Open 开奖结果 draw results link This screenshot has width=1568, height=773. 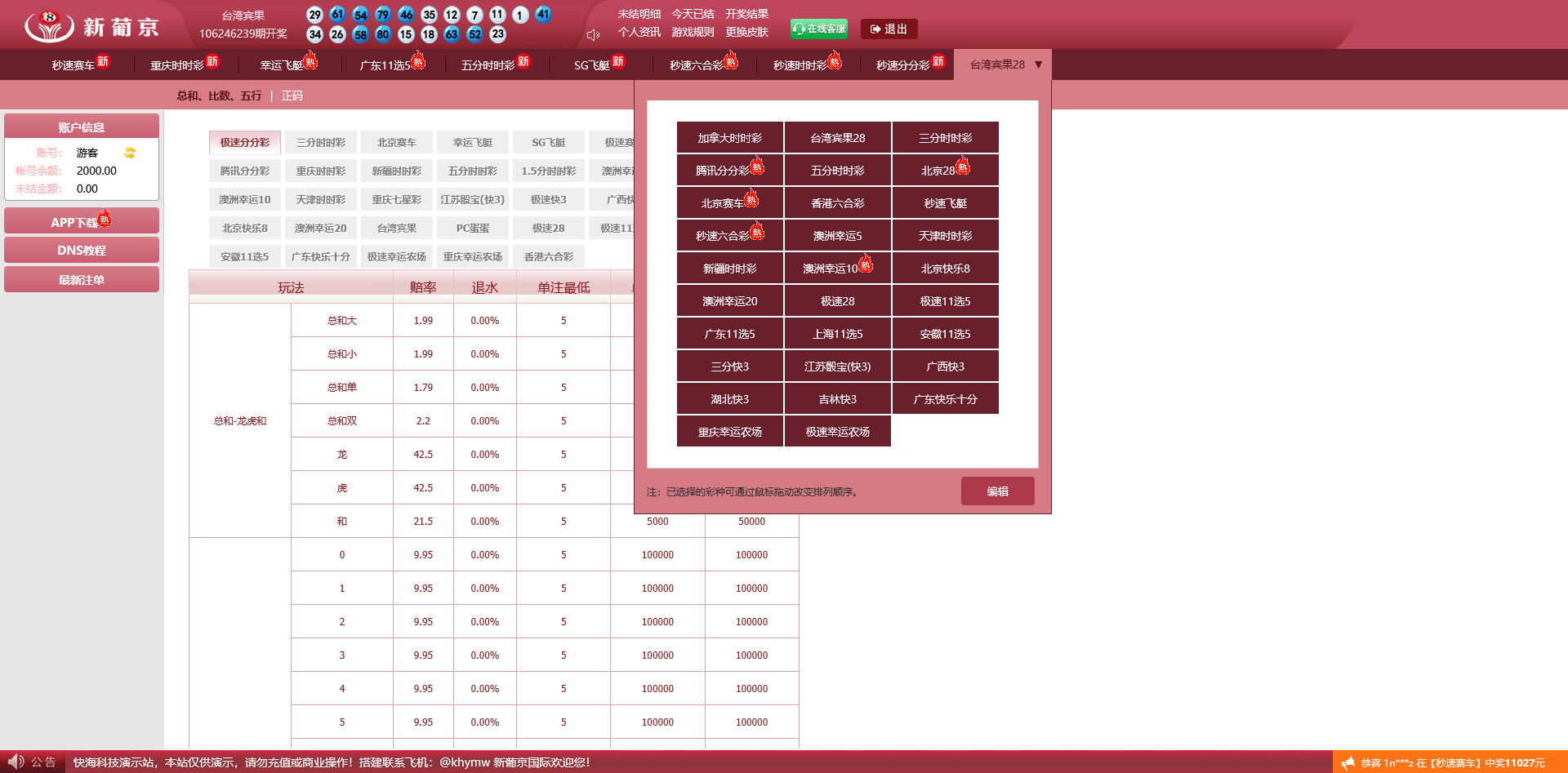746,14
